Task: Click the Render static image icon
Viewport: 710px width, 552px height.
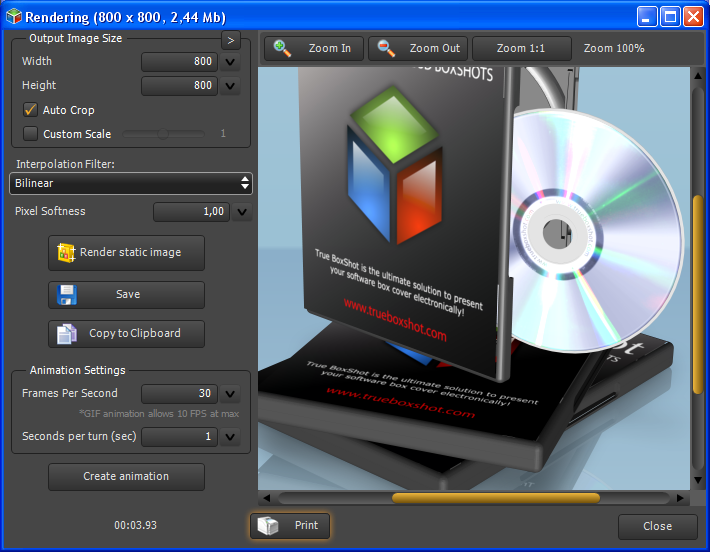Action: (x=67, y=253)
